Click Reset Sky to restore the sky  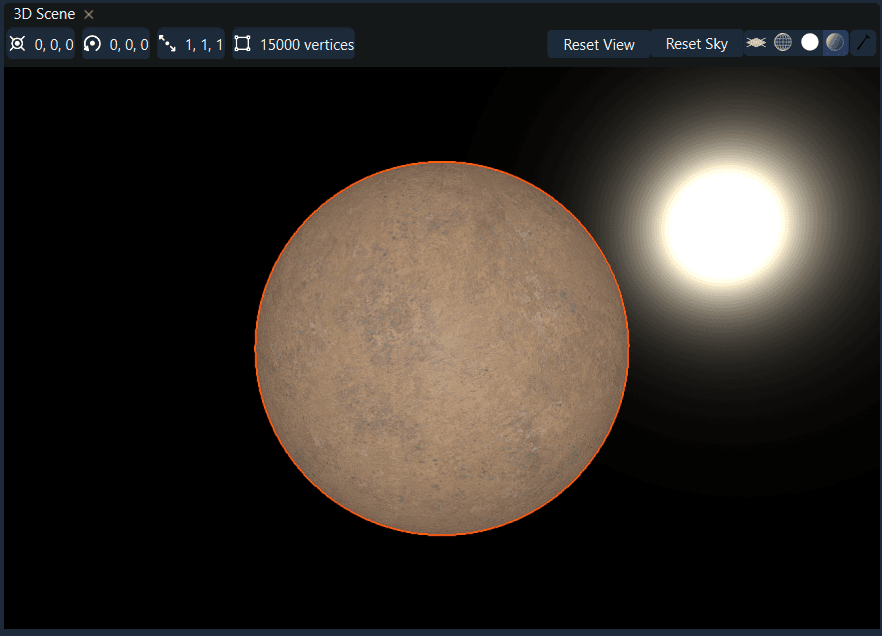click(696, 44)
